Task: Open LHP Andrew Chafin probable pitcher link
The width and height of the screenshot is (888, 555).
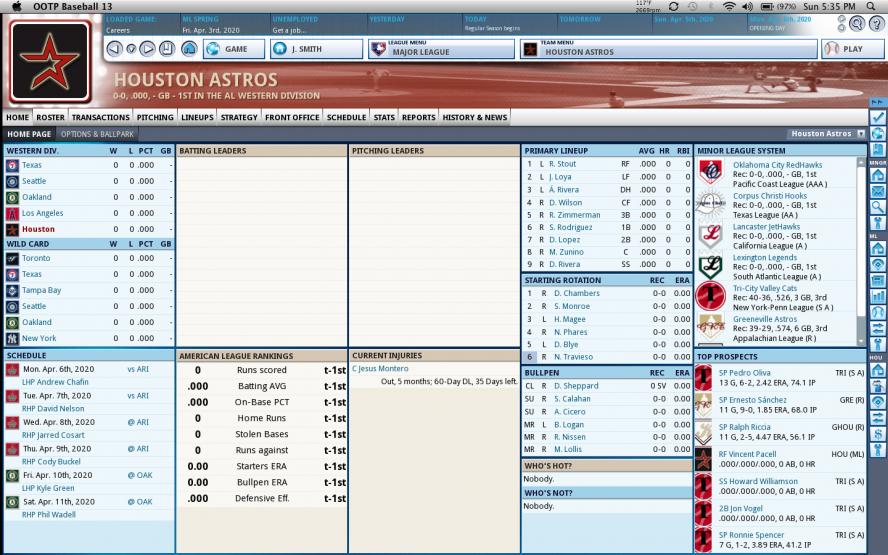Action: point(55,382)
